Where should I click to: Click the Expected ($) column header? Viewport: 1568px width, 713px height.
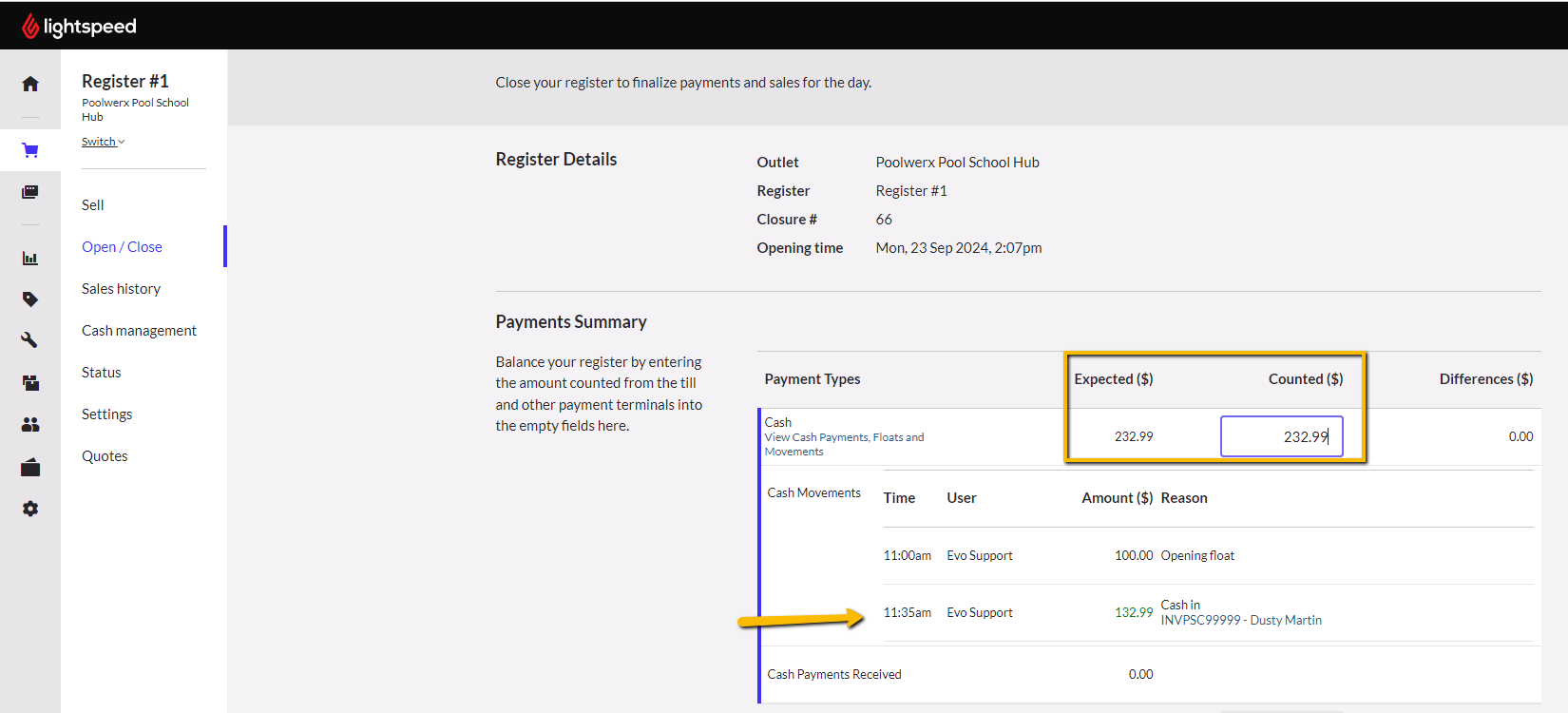point(1114,379)
